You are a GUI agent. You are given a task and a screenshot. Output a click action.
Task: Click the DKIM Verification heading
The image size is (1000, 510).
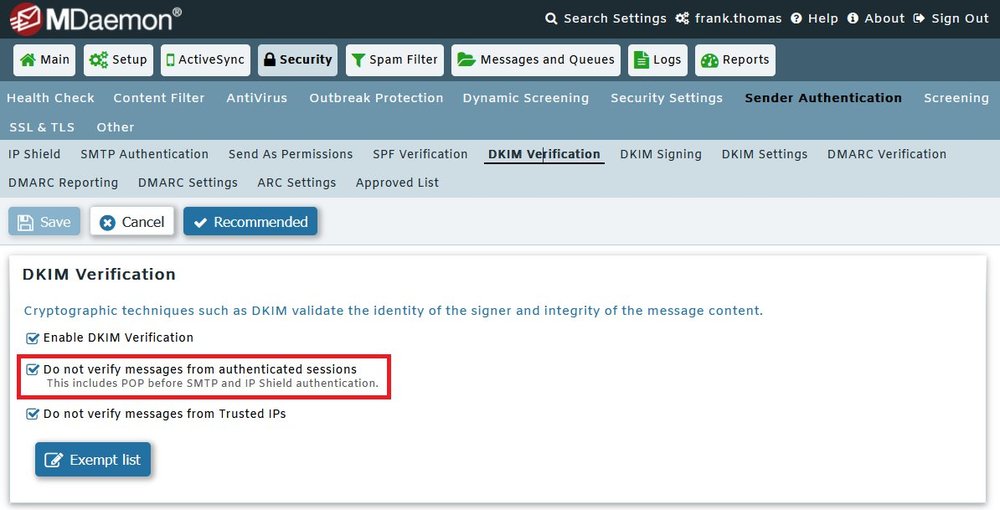point(99,275)
